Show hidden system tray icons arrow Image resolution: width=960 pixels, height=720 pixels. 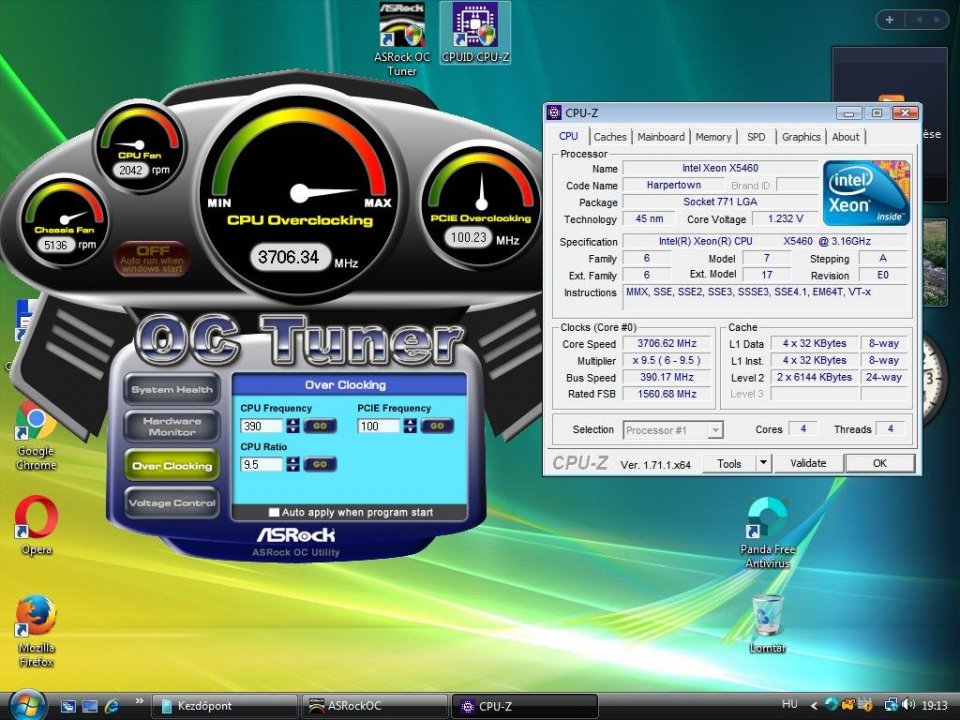(x=814, y=706)
